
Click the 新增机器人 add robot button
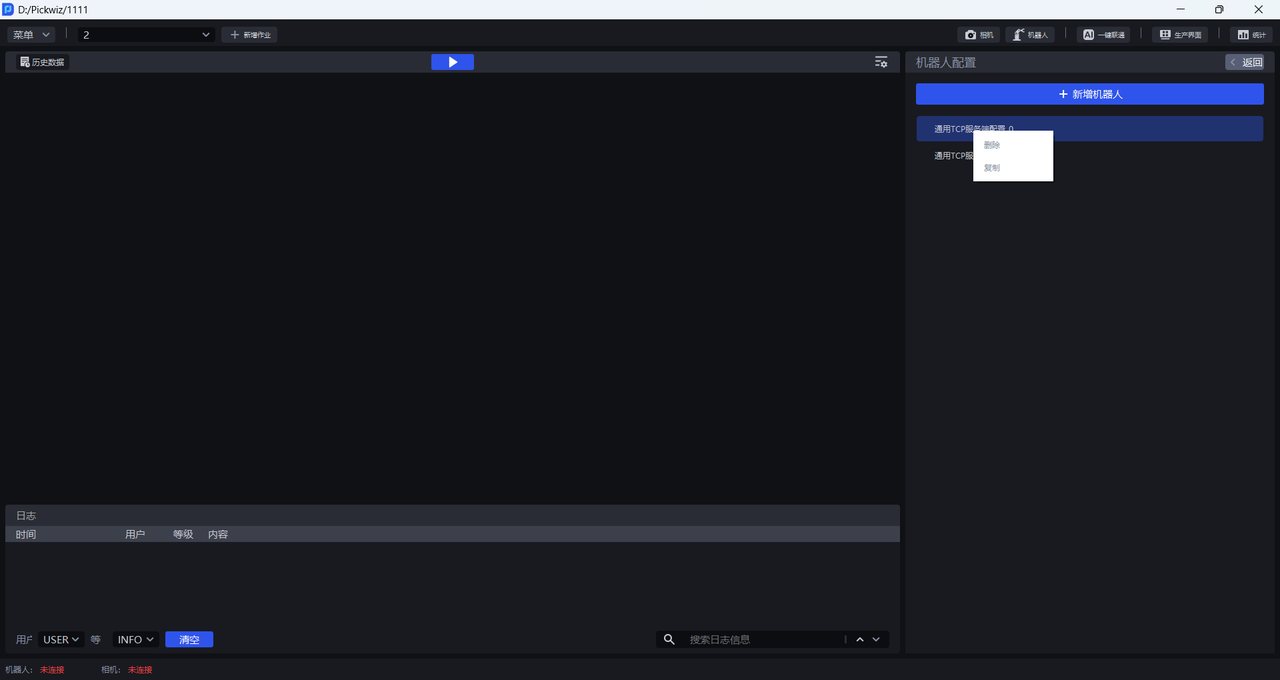coord(1090,94)
